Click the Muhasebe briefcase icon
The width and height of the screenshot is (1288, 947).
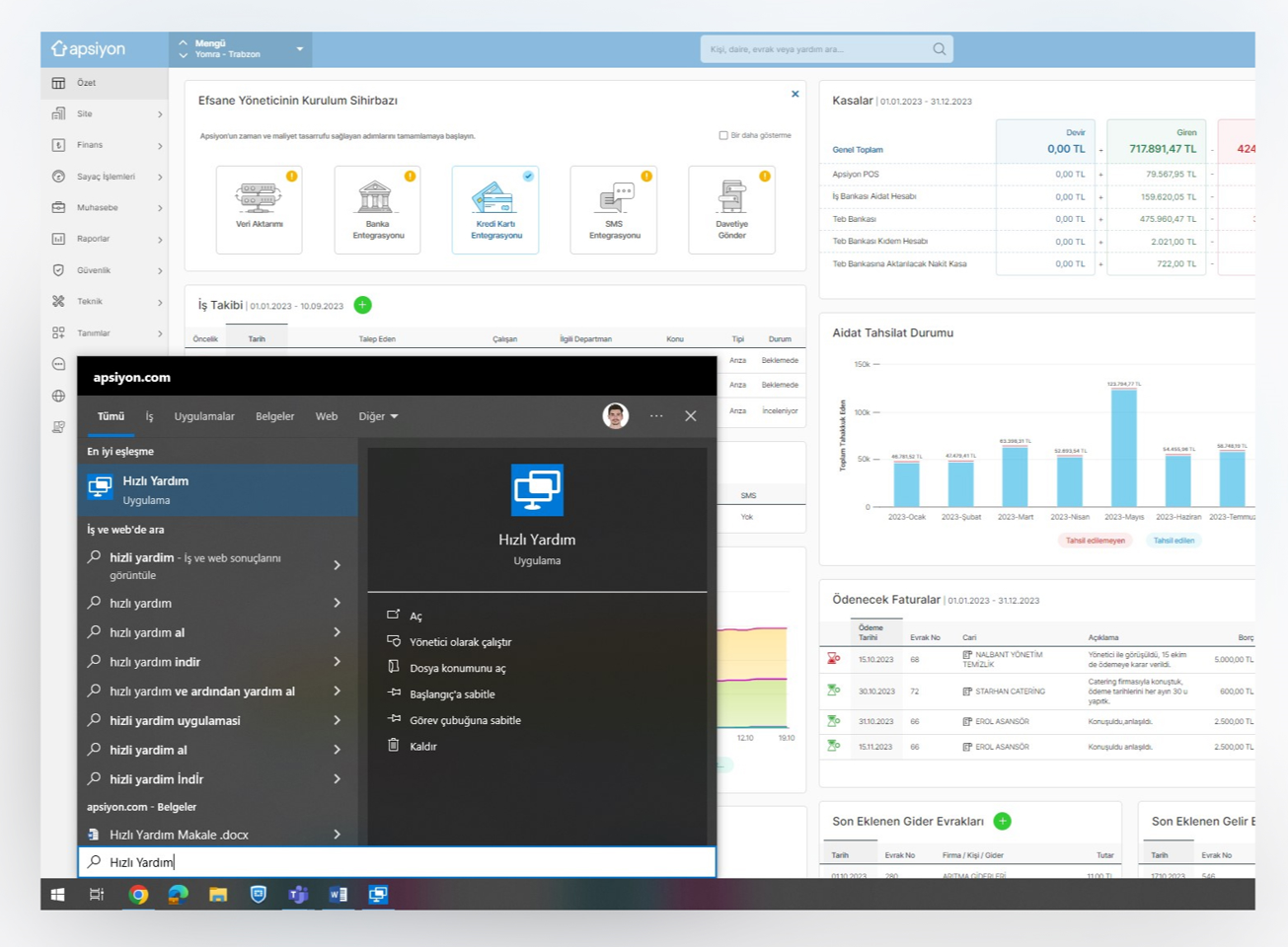pyautogui.click(x=58, y=208)
